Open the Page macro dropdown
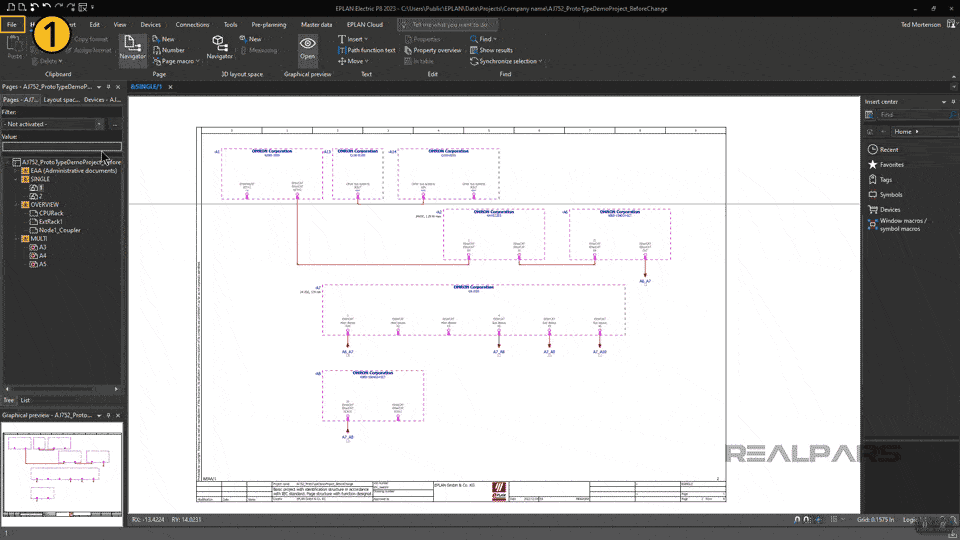 [x=176, y=61]
